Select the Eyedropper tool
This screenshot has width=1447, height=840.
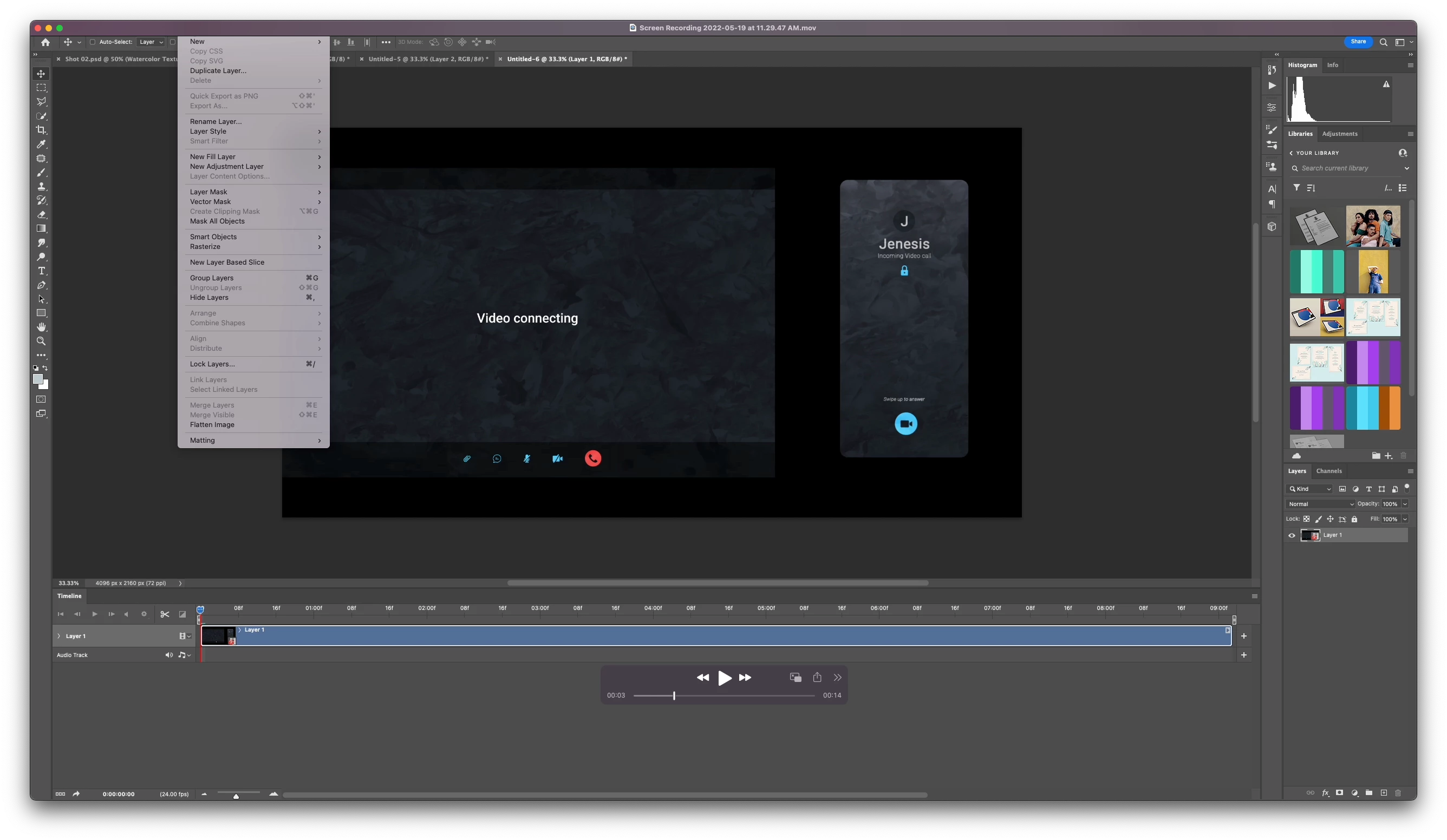coord(41,144)
